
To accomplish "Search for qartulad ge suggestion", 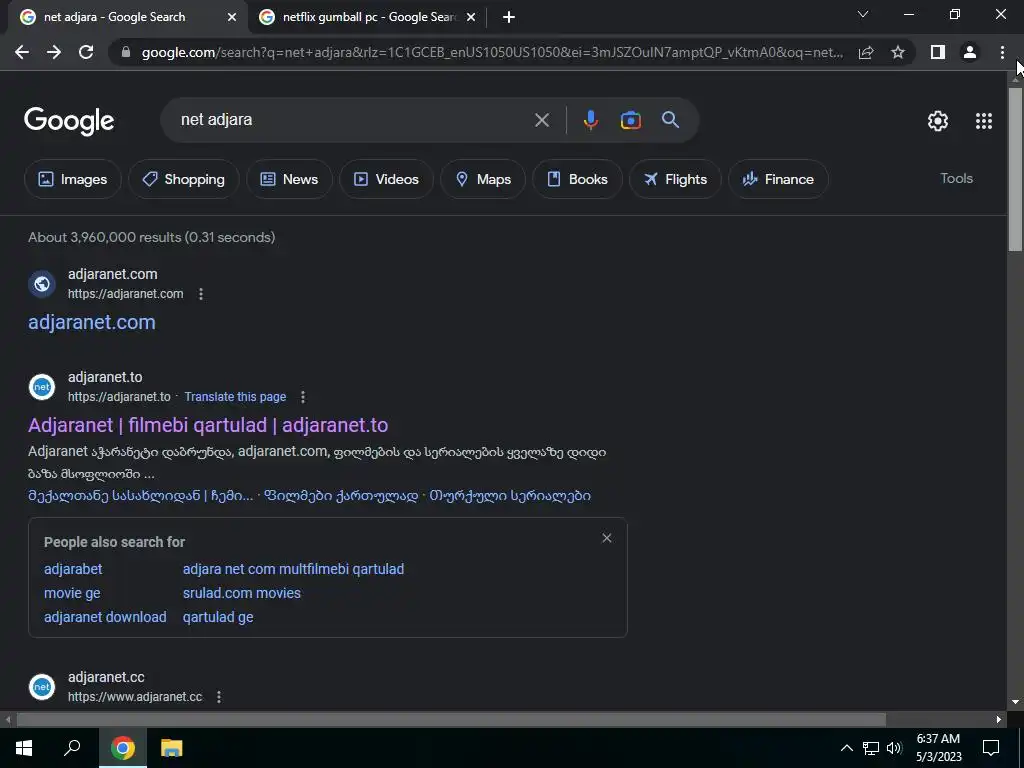I will [x=218, y=617].
